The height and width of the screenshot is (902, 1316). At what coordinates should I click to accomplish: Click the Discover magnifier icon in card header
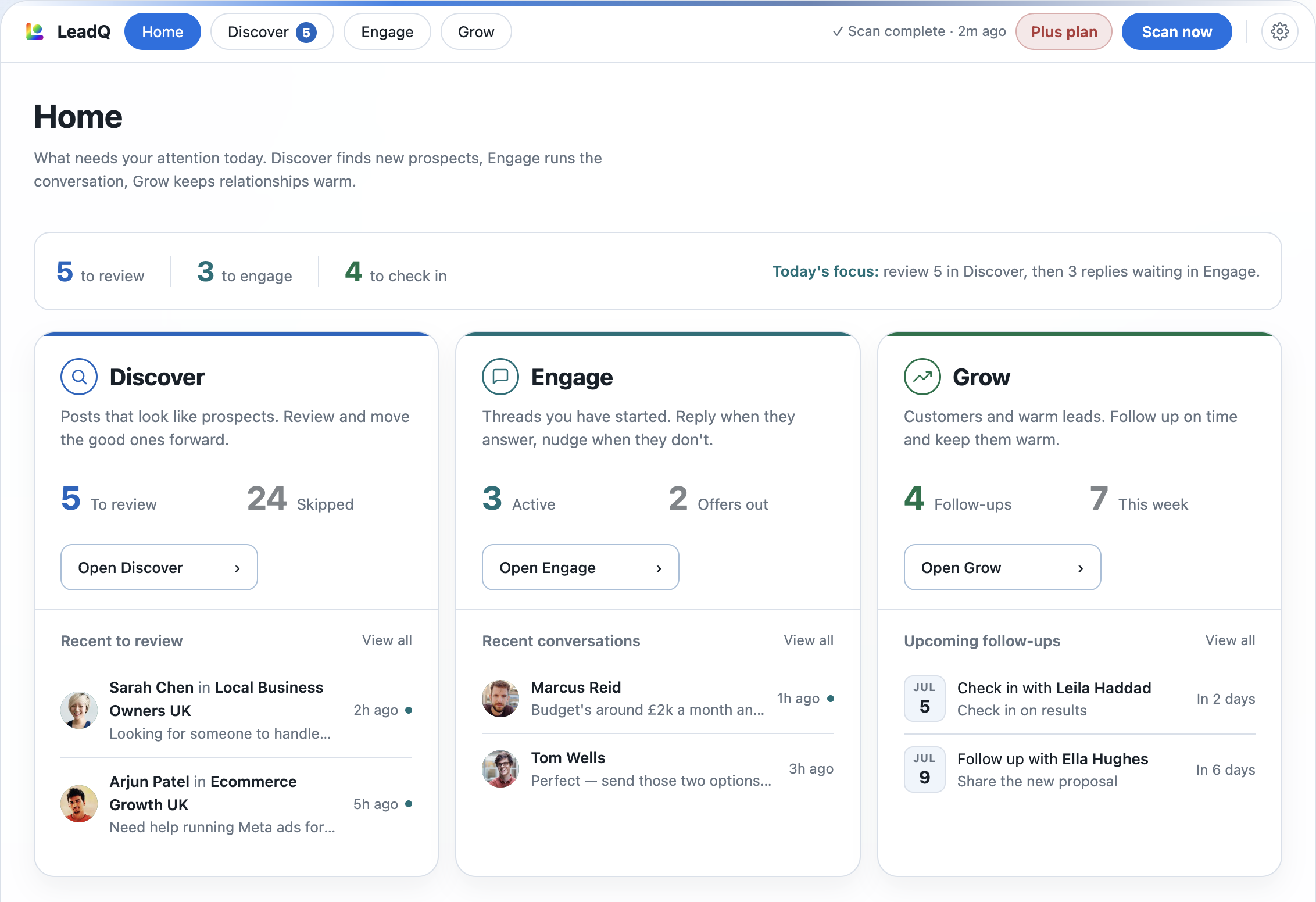[79, 377]
